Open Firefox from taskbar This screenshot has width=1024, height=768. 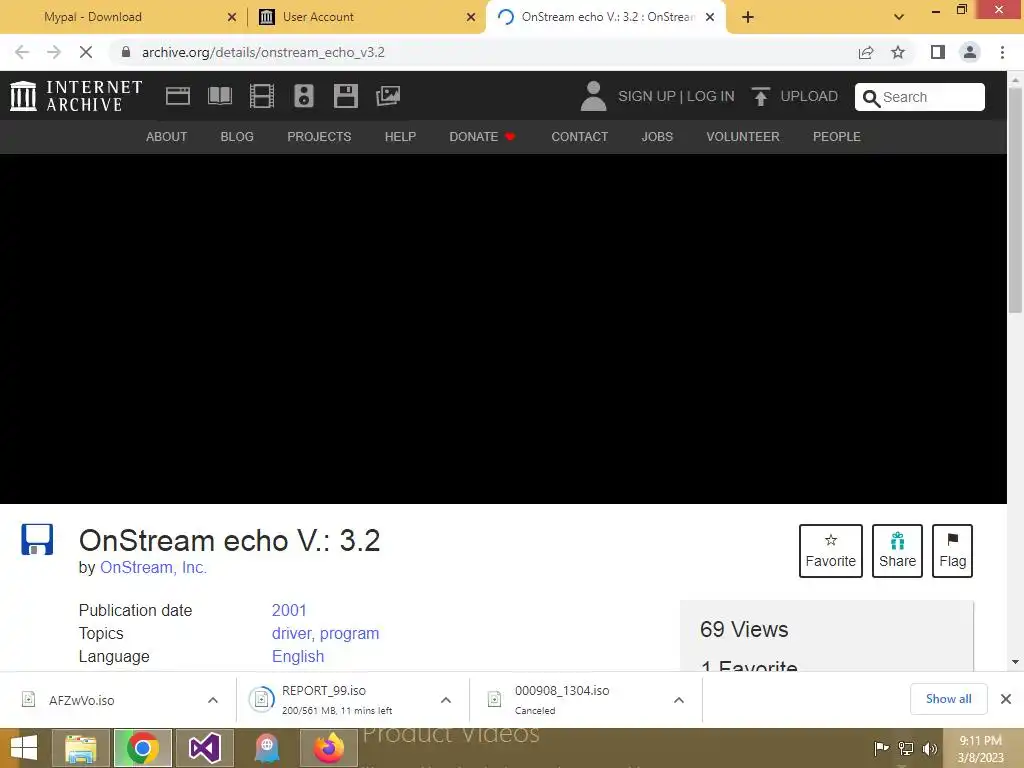(328, 748)
